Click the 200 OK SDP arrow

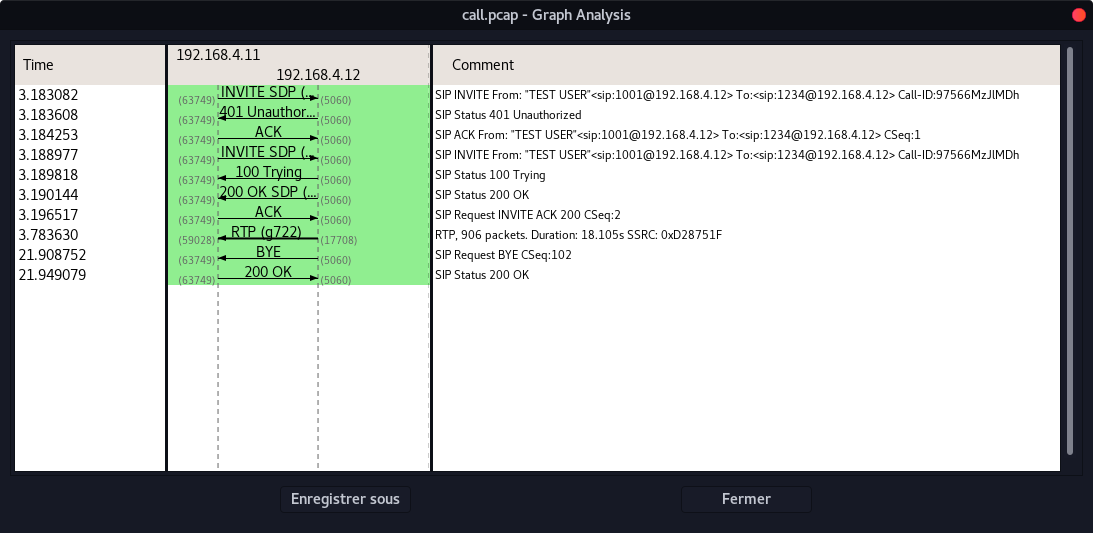point(267,194)
